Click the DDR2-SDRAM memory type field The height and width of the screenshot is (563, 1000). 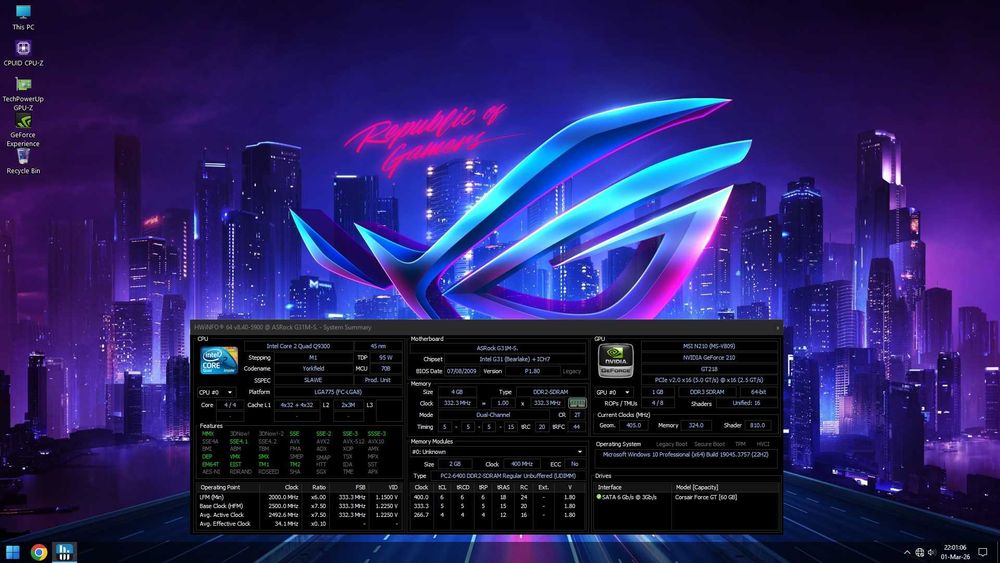click(x=550, y=392)
